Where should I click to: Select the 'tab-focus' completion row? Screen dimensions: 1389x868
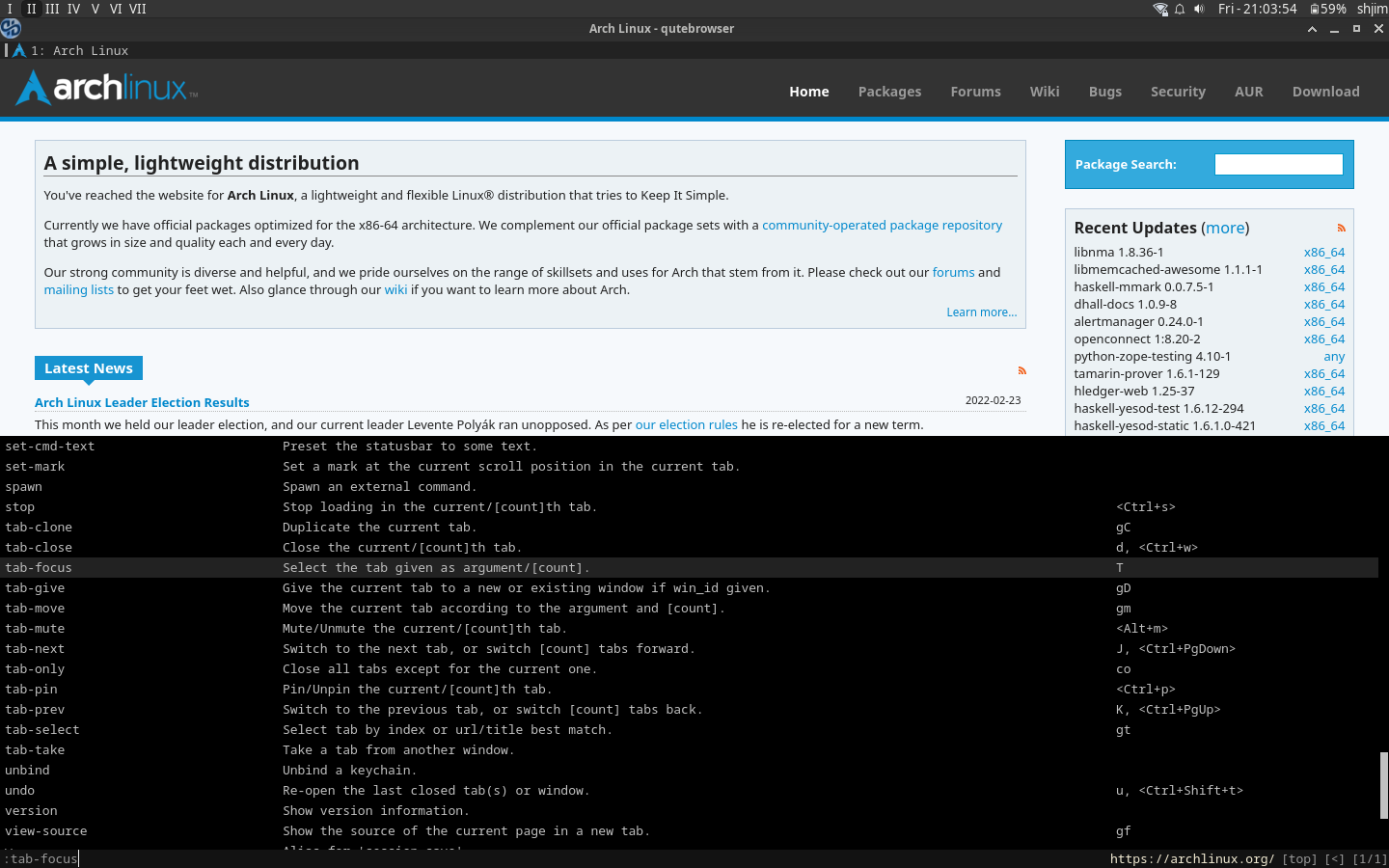tap(689, 567)
